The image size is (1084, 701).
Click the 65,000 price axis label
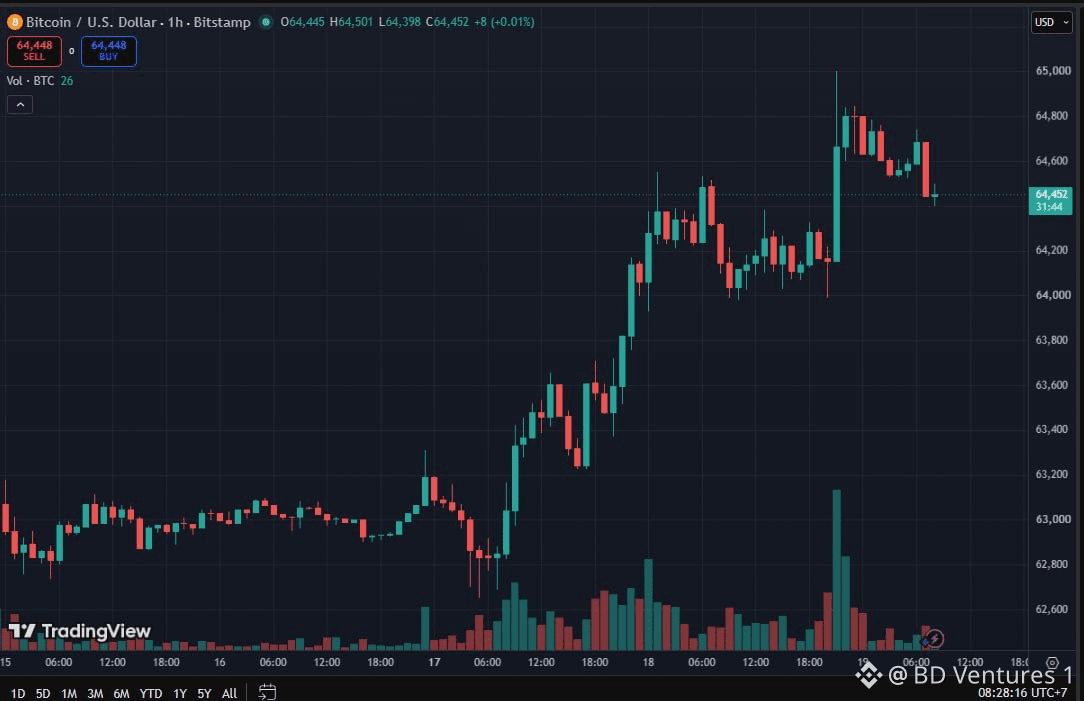(x=1053, y=71)
